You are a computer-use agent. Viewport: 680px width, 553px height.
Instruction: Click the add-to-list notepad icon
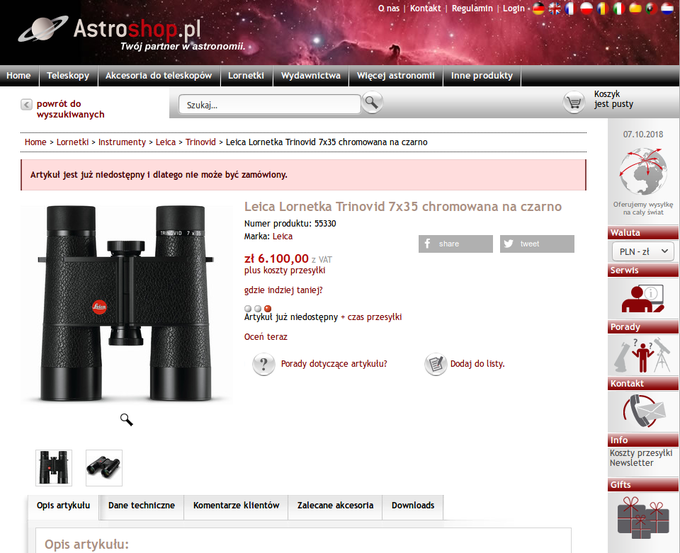(x=435, y=364)
